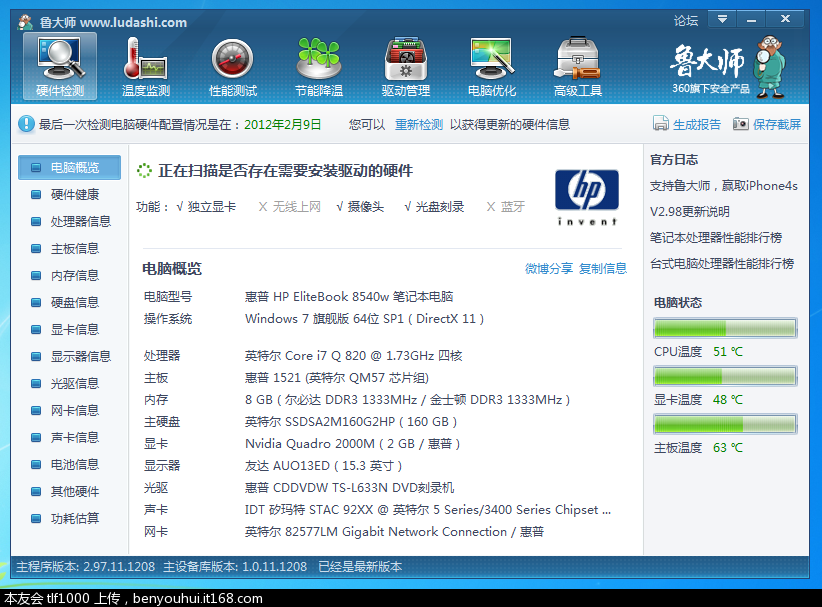
Task: Click the 生成报告 generate report icon
Action: coord(661,124)
